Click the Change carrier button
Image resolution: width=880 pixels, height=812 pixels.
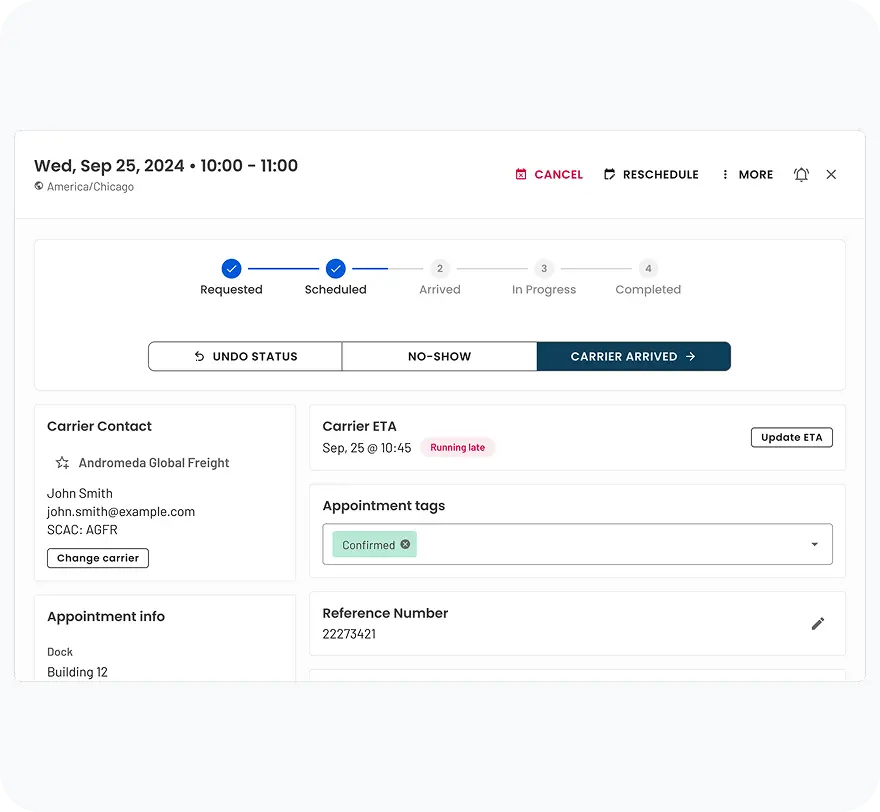tap(97, 558)
